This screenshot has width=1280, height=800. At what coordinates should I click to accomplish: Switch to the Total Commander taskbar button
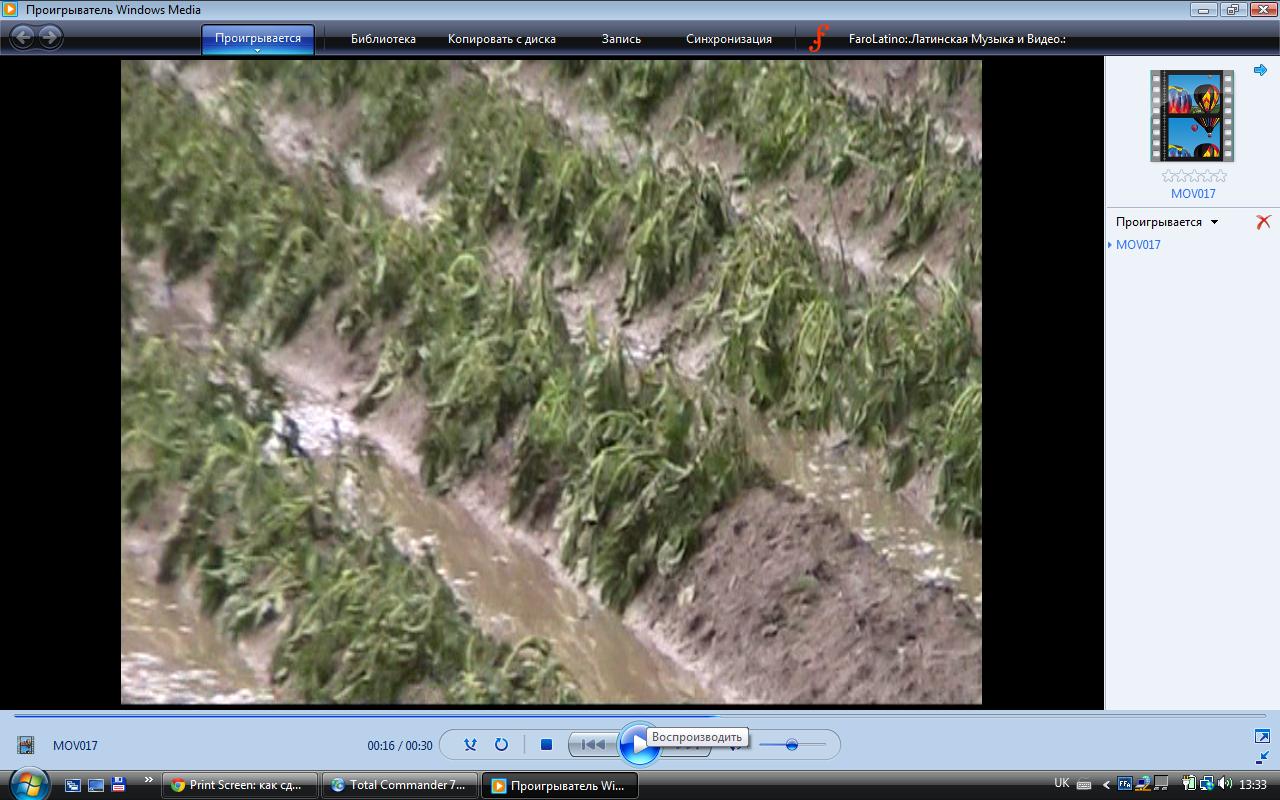pyautogui.click(x=400, y=785)
